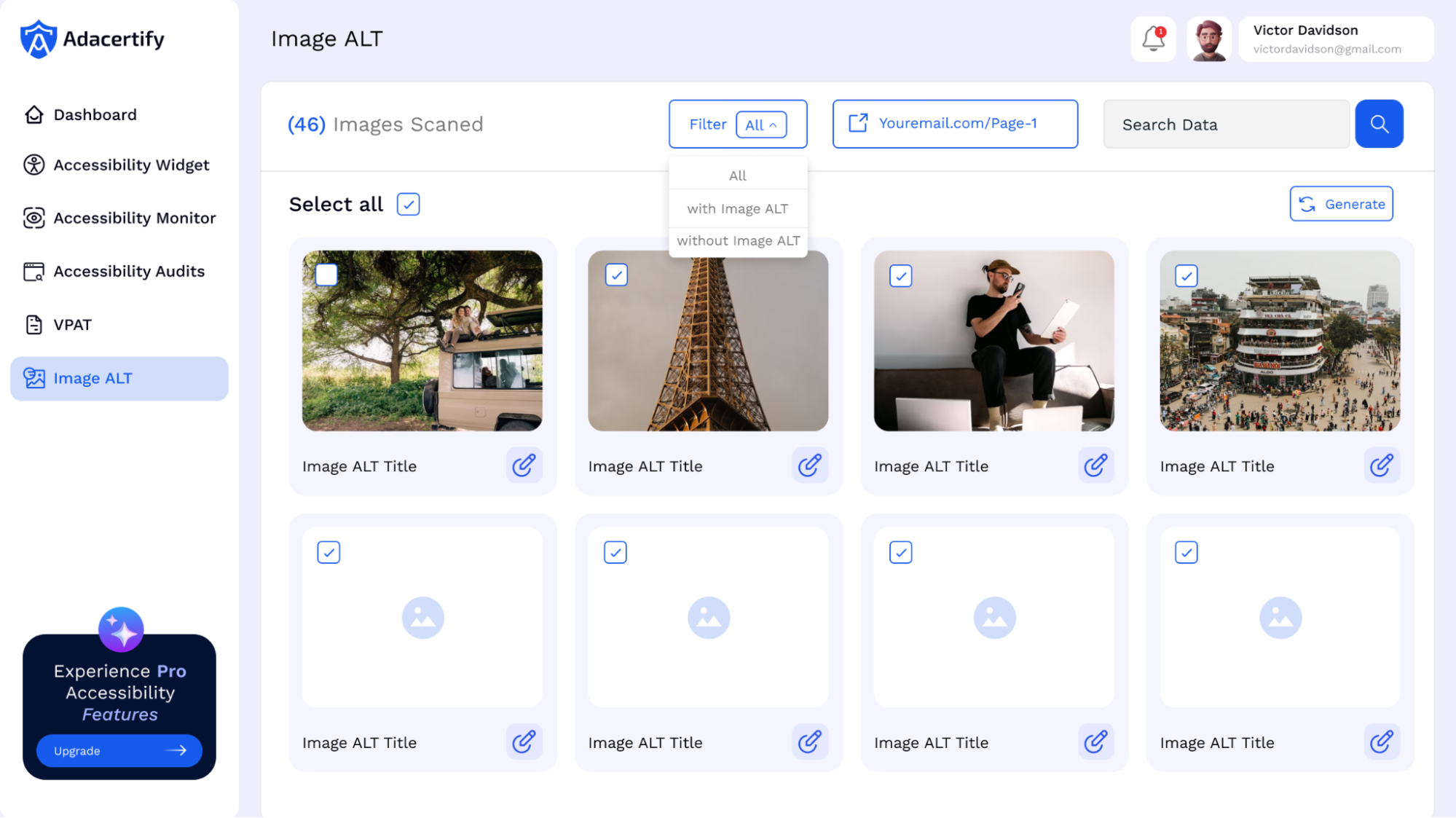Click Image ALT page heading

click(326, 39)
